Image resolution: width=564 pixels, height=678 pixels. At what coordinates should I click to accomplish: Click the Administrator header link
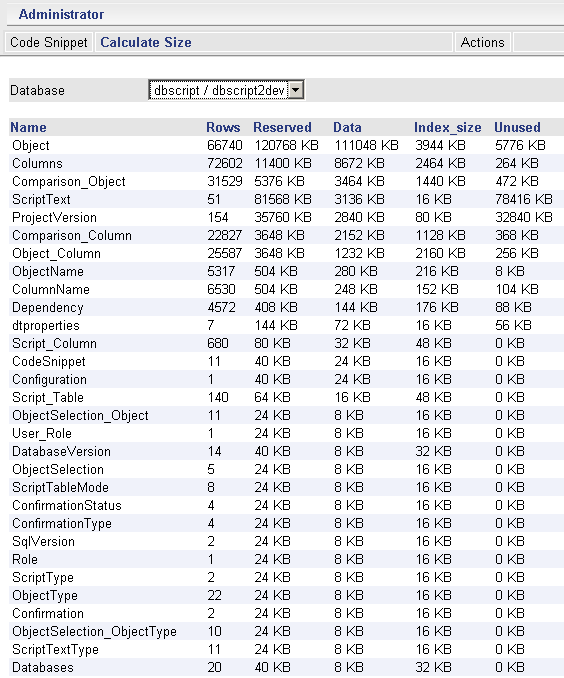(61, 14)
